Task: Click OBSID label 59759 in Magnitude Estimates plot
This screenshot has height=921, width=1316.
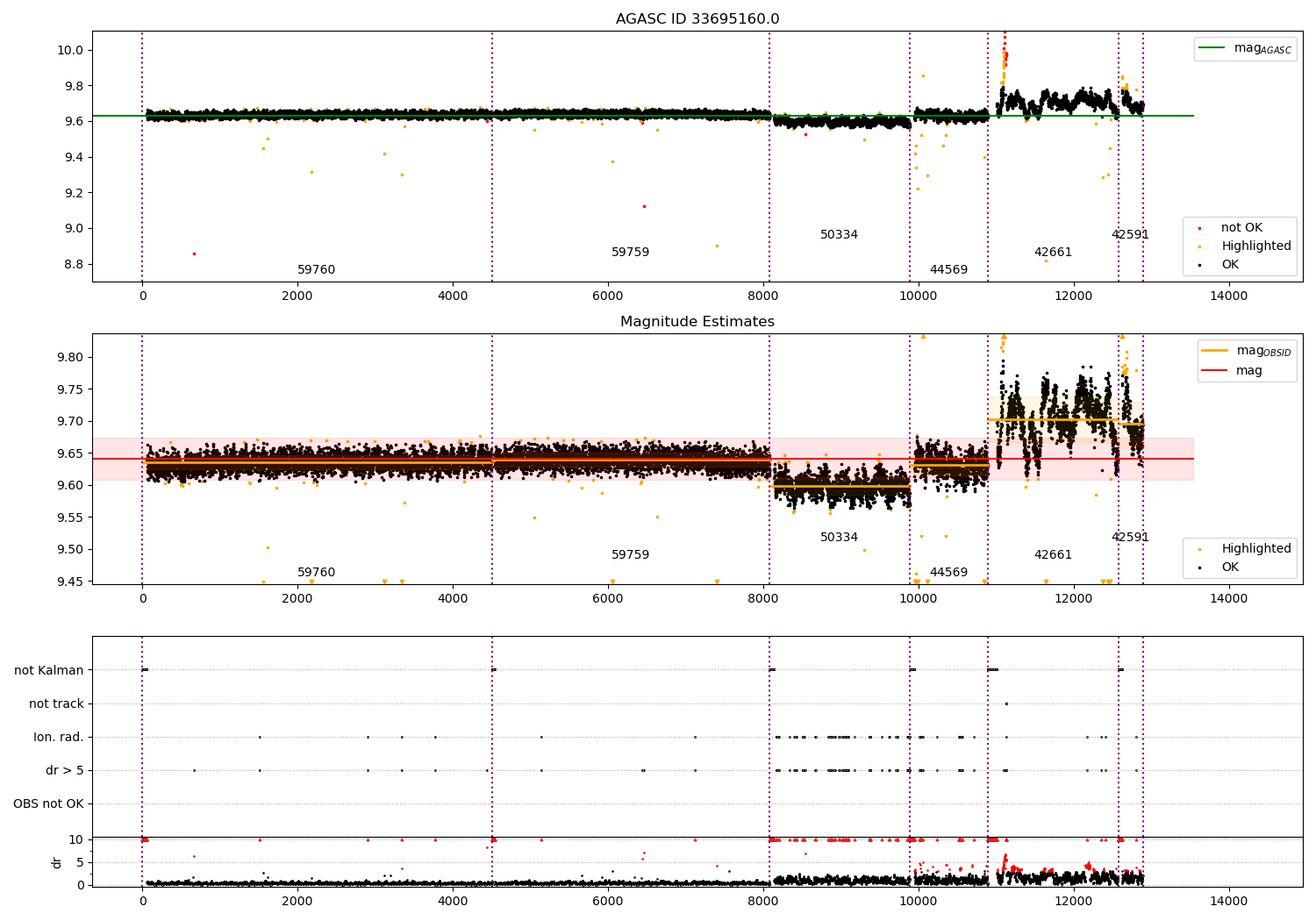Action: tap(630, 555)
